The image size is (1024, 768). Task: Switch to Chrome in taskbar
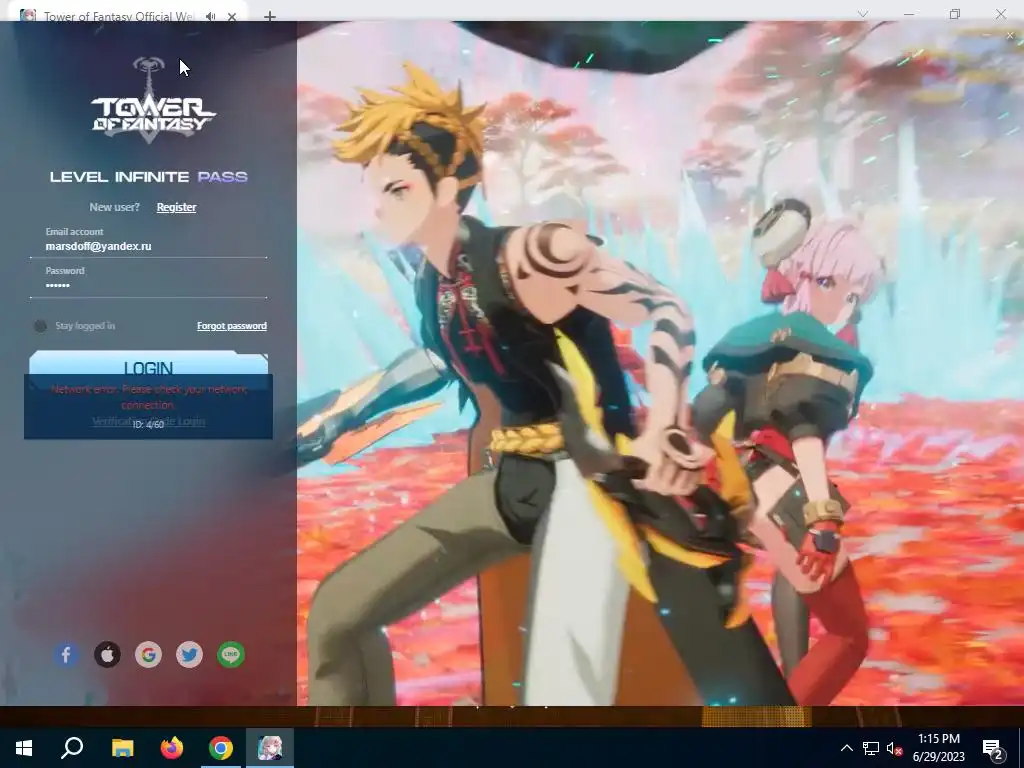pos(221,748)
